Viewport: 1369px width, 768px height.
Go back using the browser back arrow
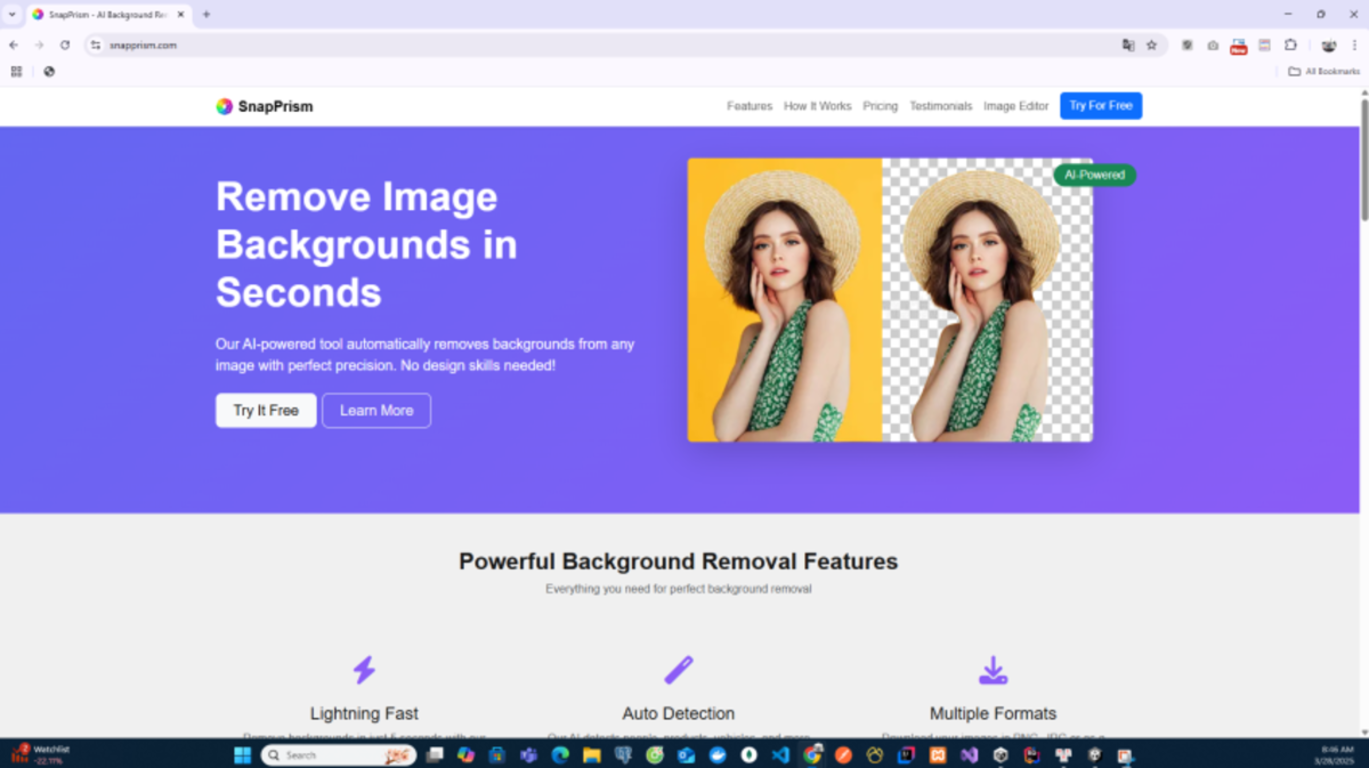(x=14, y=45)
